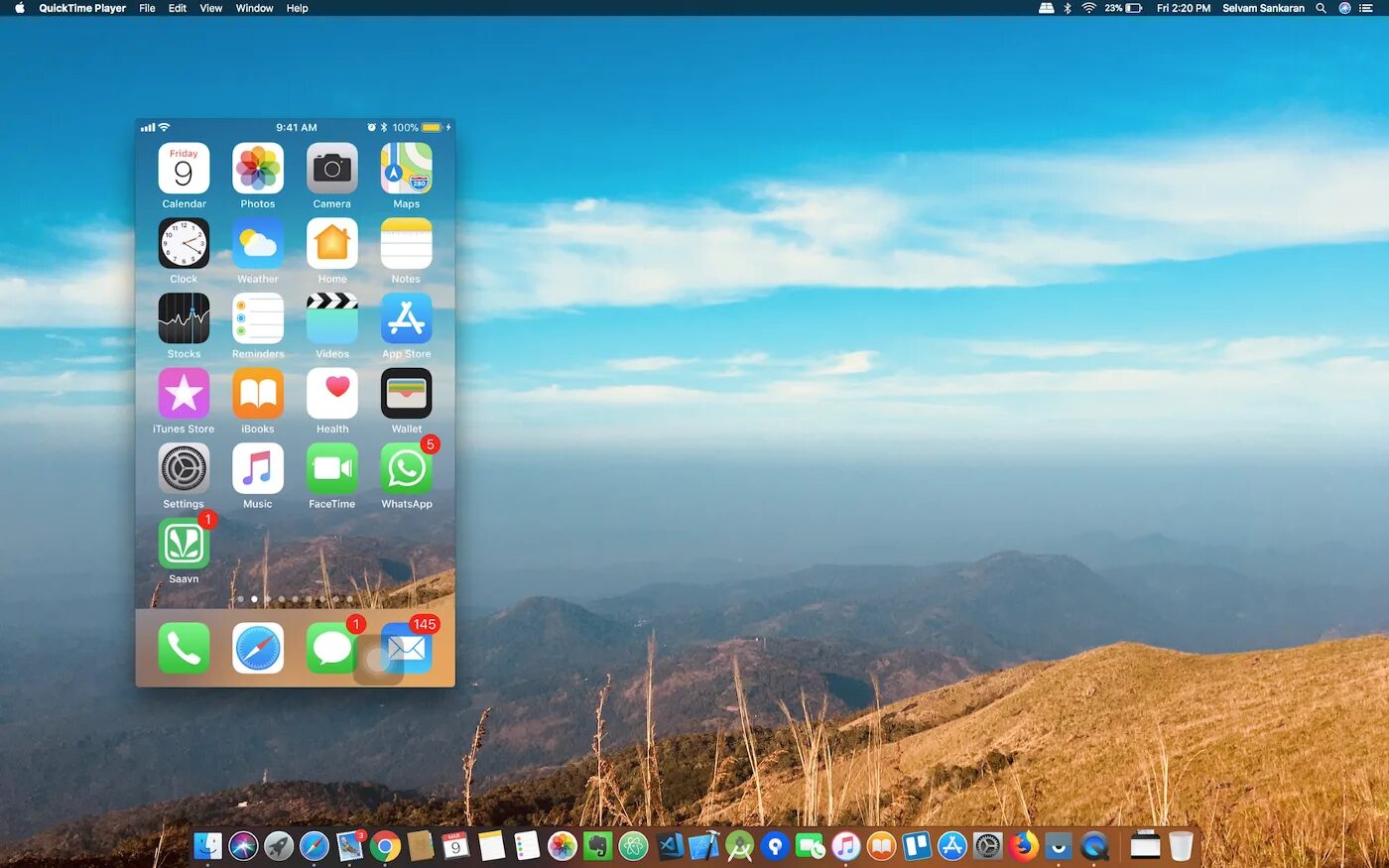
Task: Select the second home screen page dot
Action: point(254,599)
